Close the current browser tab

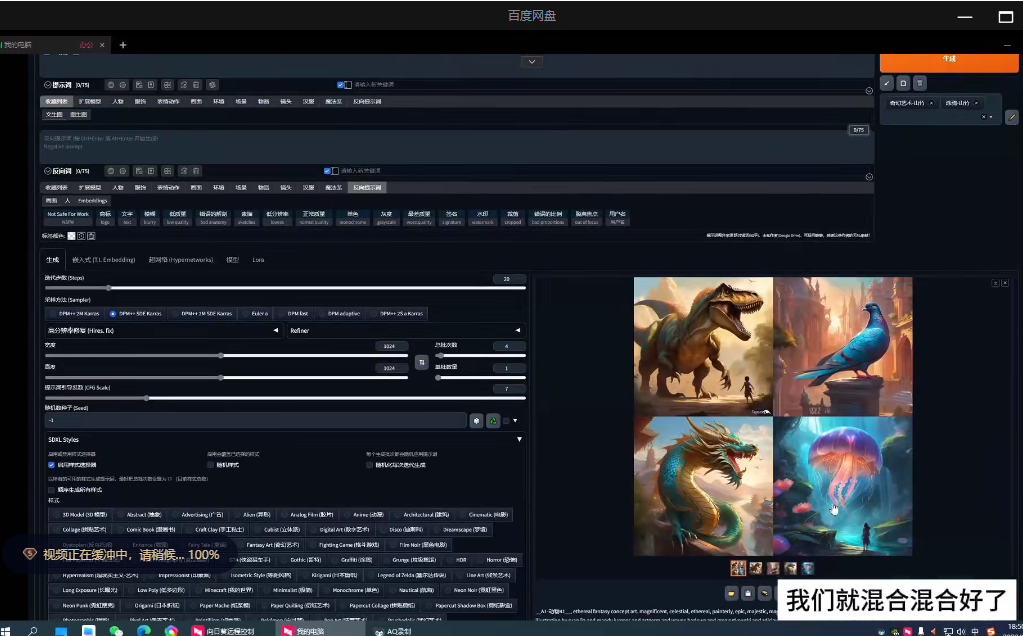[102, 45]
